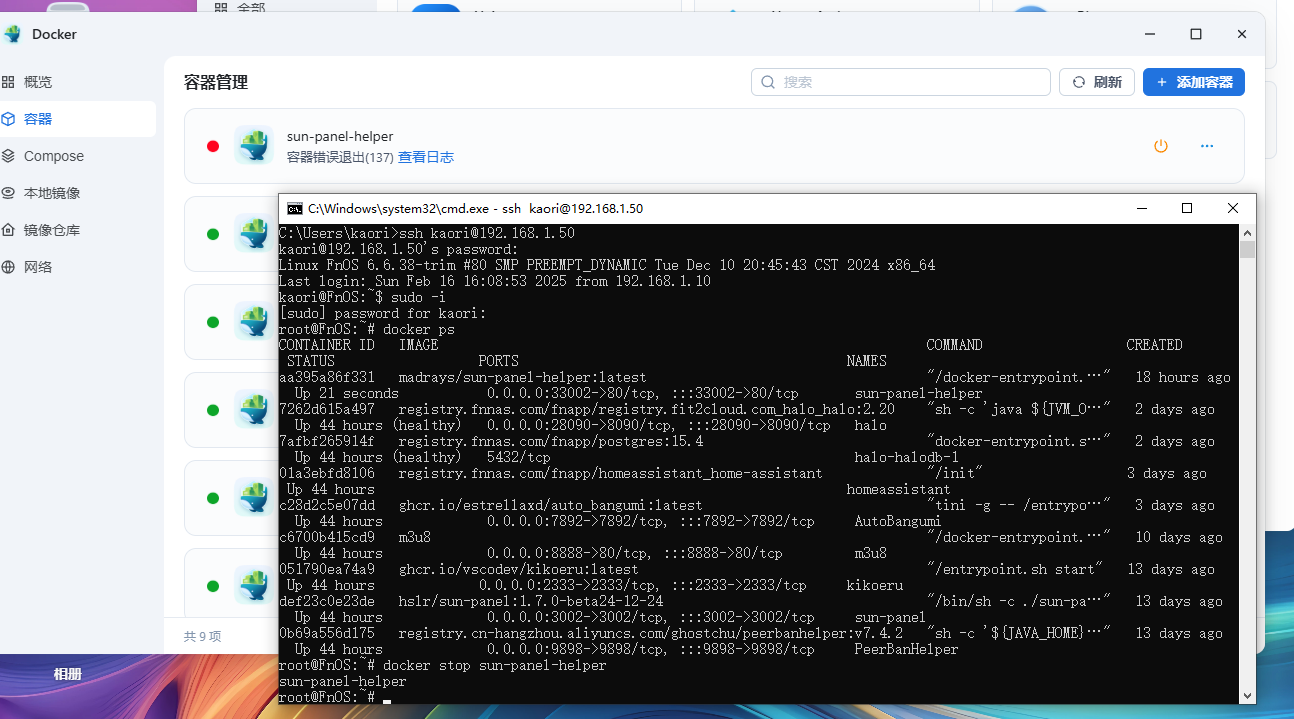Click the m3u8 image name in terminal
The height and width of the screenshot is (719, 1294).
click(x=415, y=537)
